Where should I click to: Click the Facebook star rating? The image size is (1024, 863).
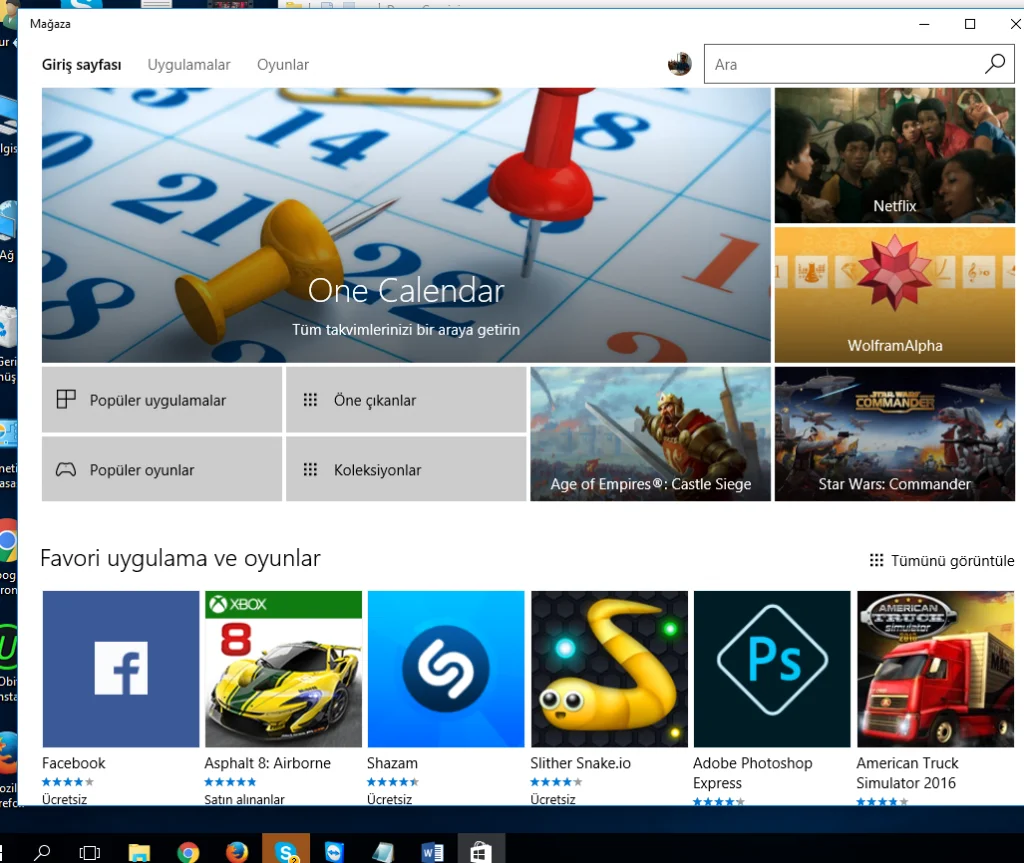(68, 782)
